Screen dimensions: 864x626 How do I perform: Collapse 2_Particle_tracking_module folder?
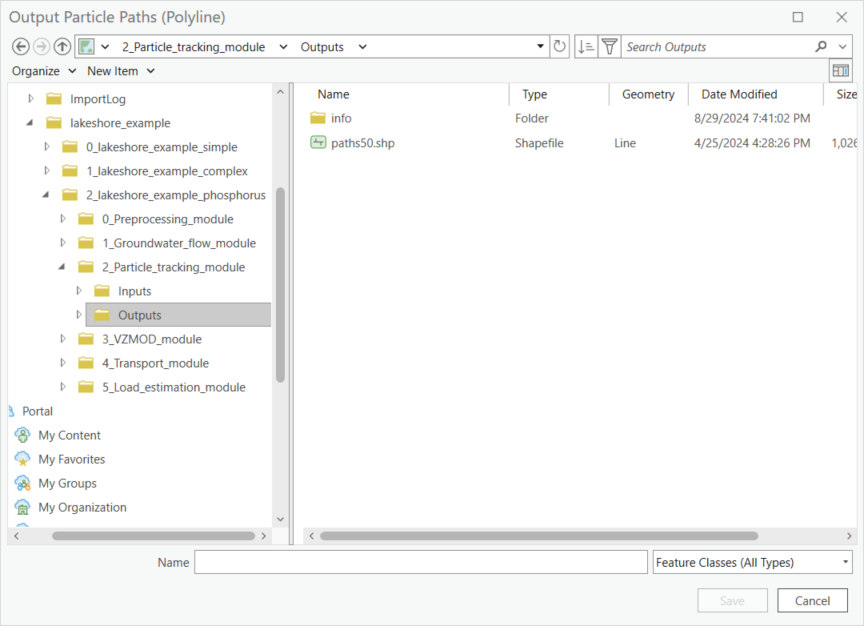[62, 267]
